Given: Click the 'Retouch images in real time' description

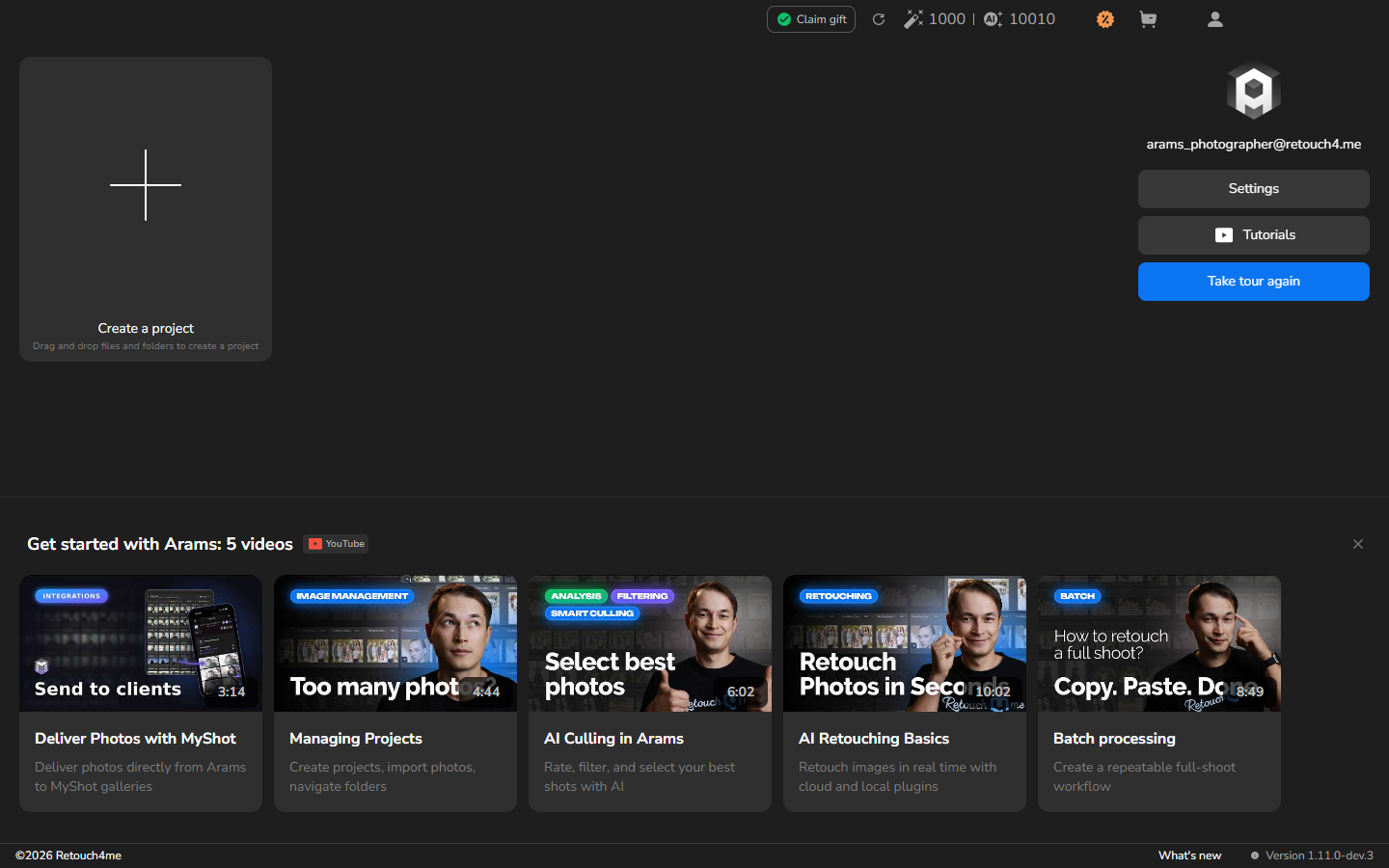Looking at the screenshot, I should (x=897, y=776).
